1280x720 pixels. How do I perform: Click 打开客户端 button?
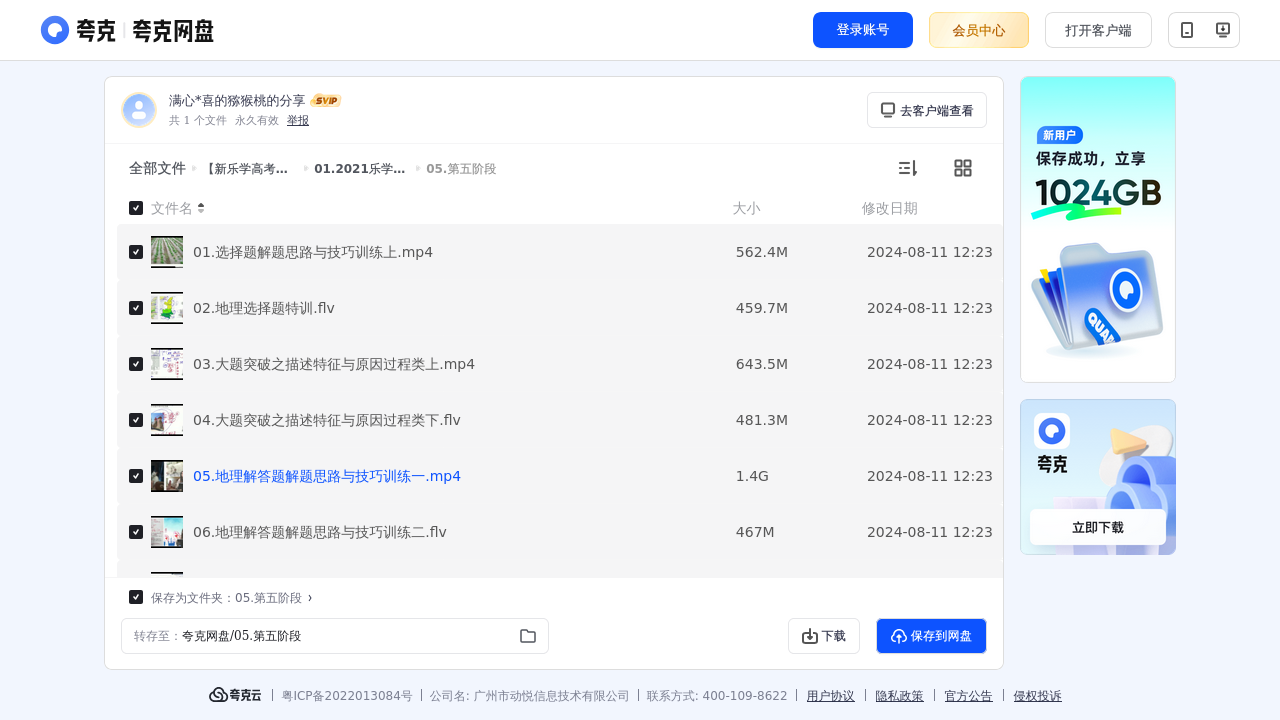pyautogui.click(x=1098, y=30)
